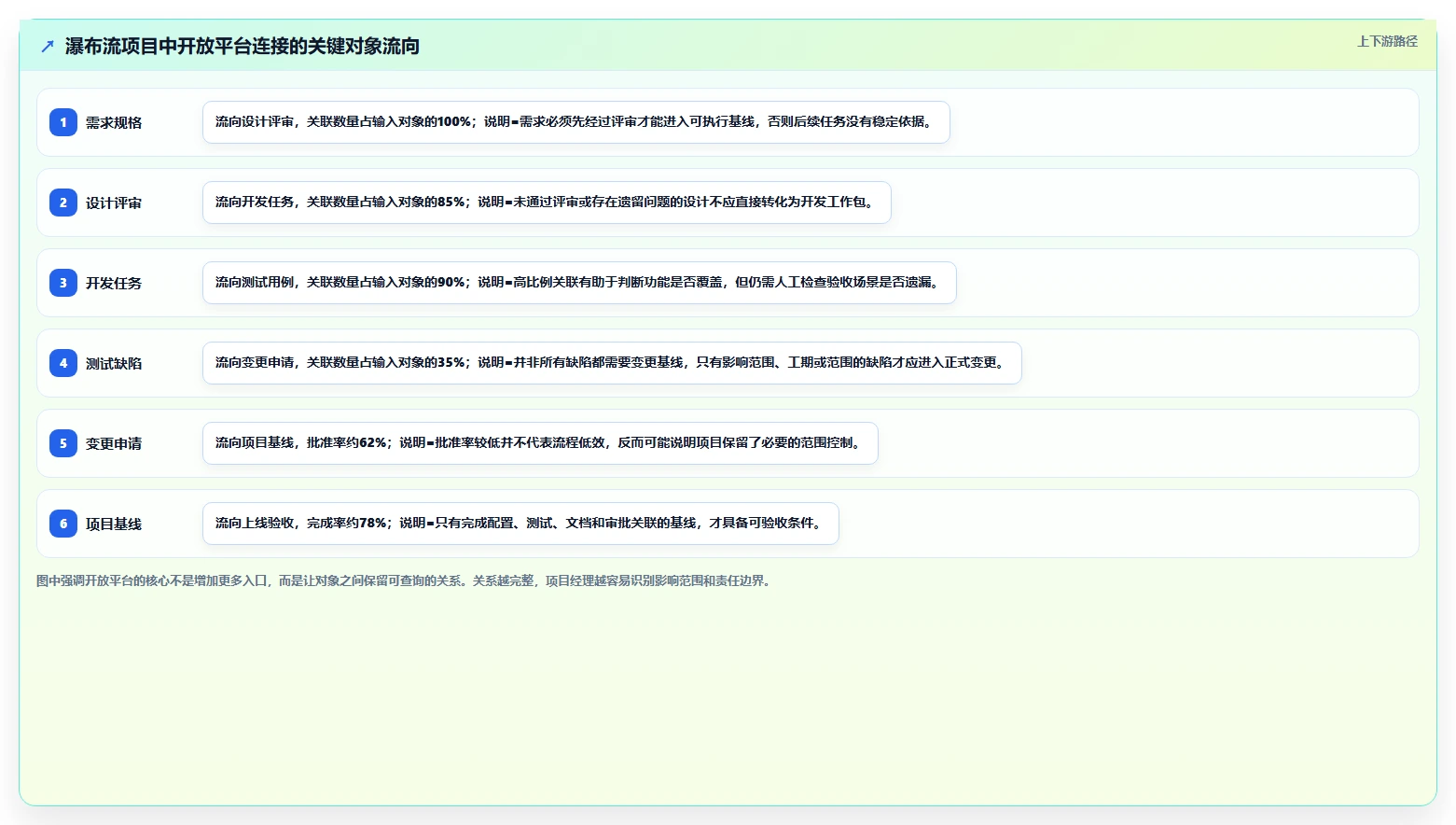
Task: Select step number badge 3
Action: pos(63,283)
